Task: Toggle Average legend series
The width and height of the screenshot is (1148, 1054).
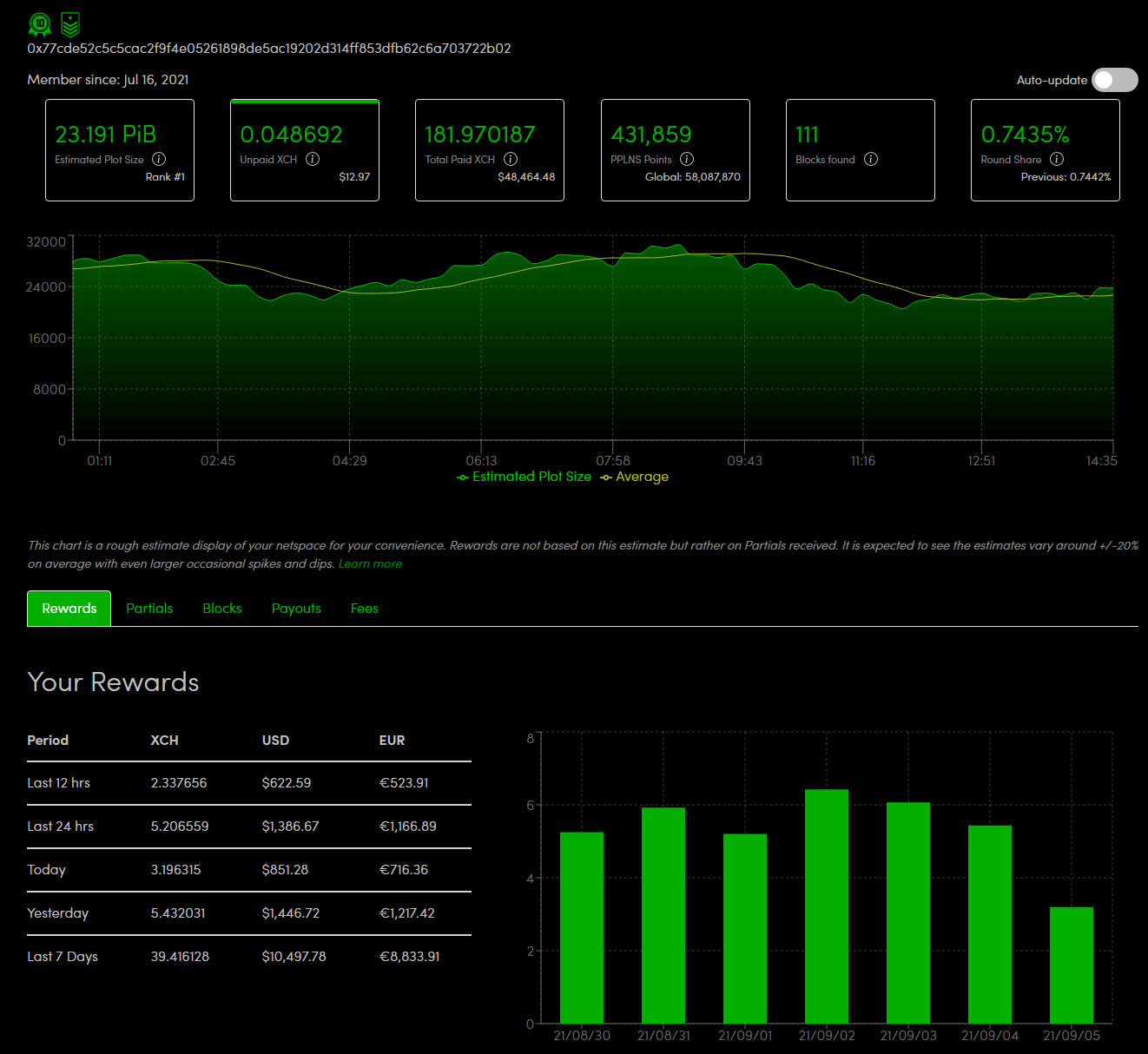Action: click(635, 477)
